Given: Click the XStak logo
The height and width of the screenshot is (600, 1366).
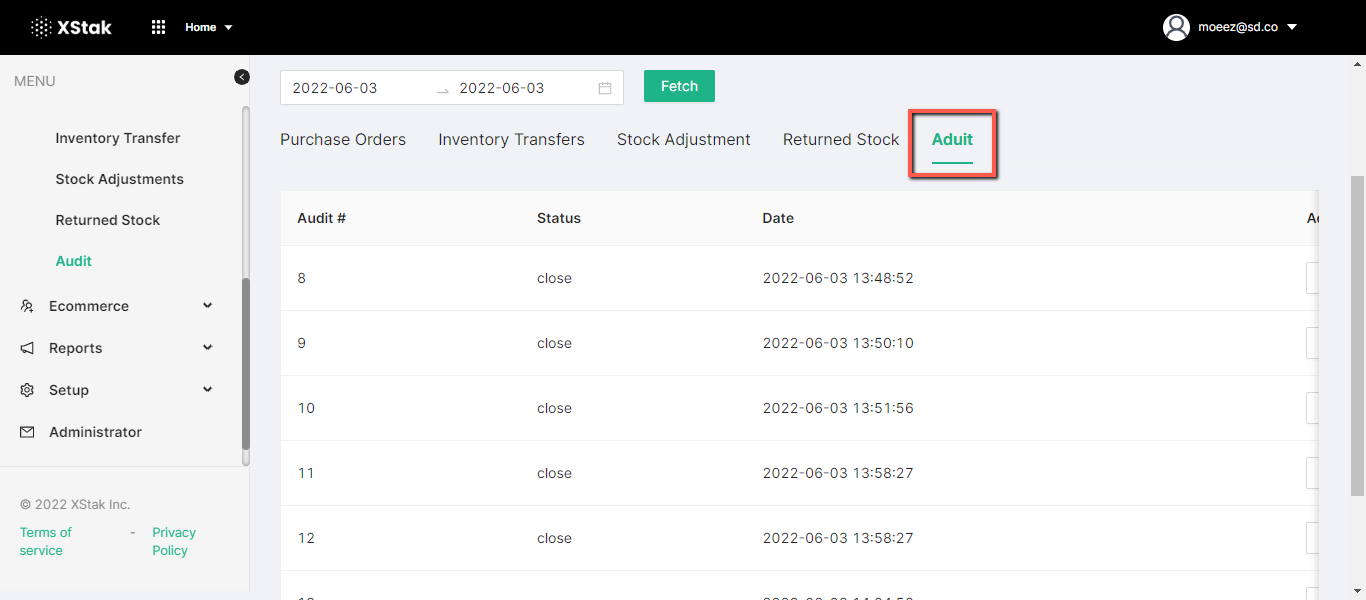Looking at the screenshot, I should point(71,27).
